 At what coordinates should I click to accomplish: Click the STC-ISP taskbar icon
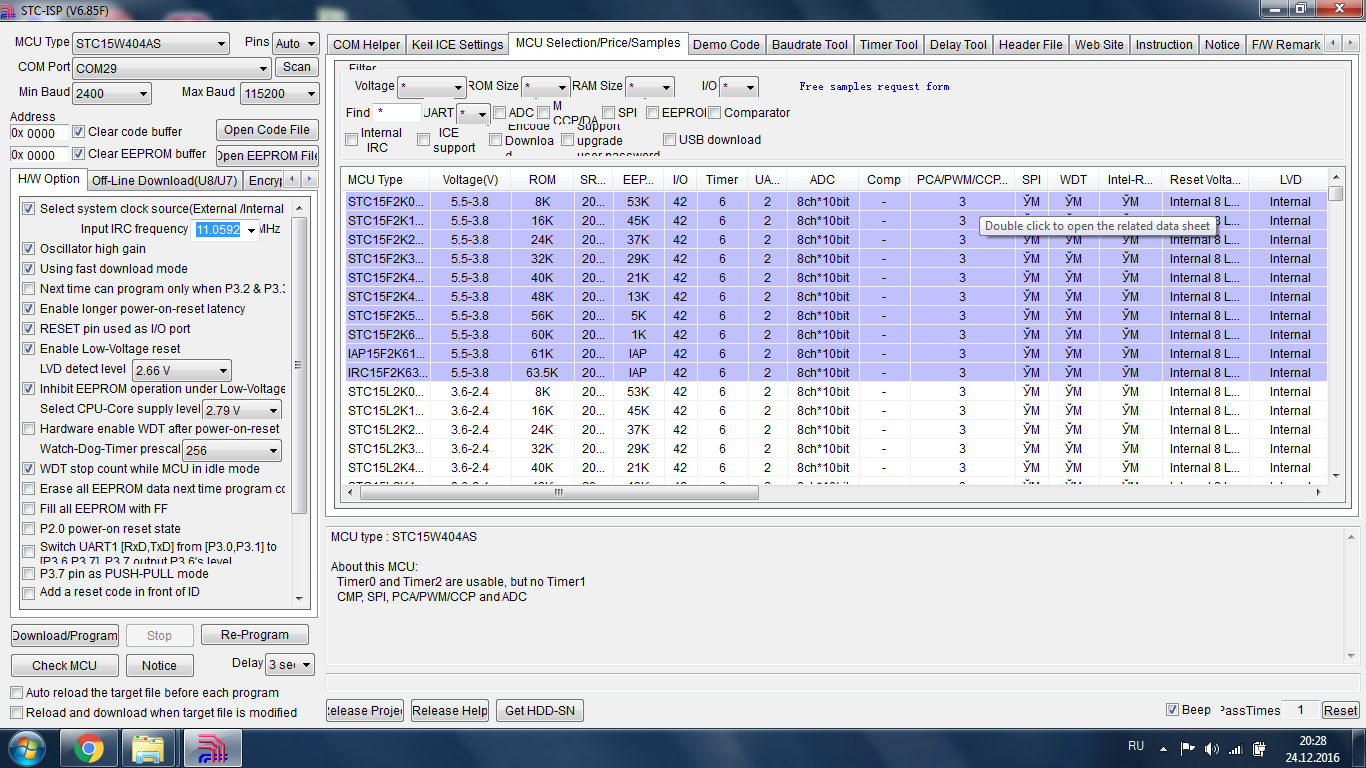(211, 748)
